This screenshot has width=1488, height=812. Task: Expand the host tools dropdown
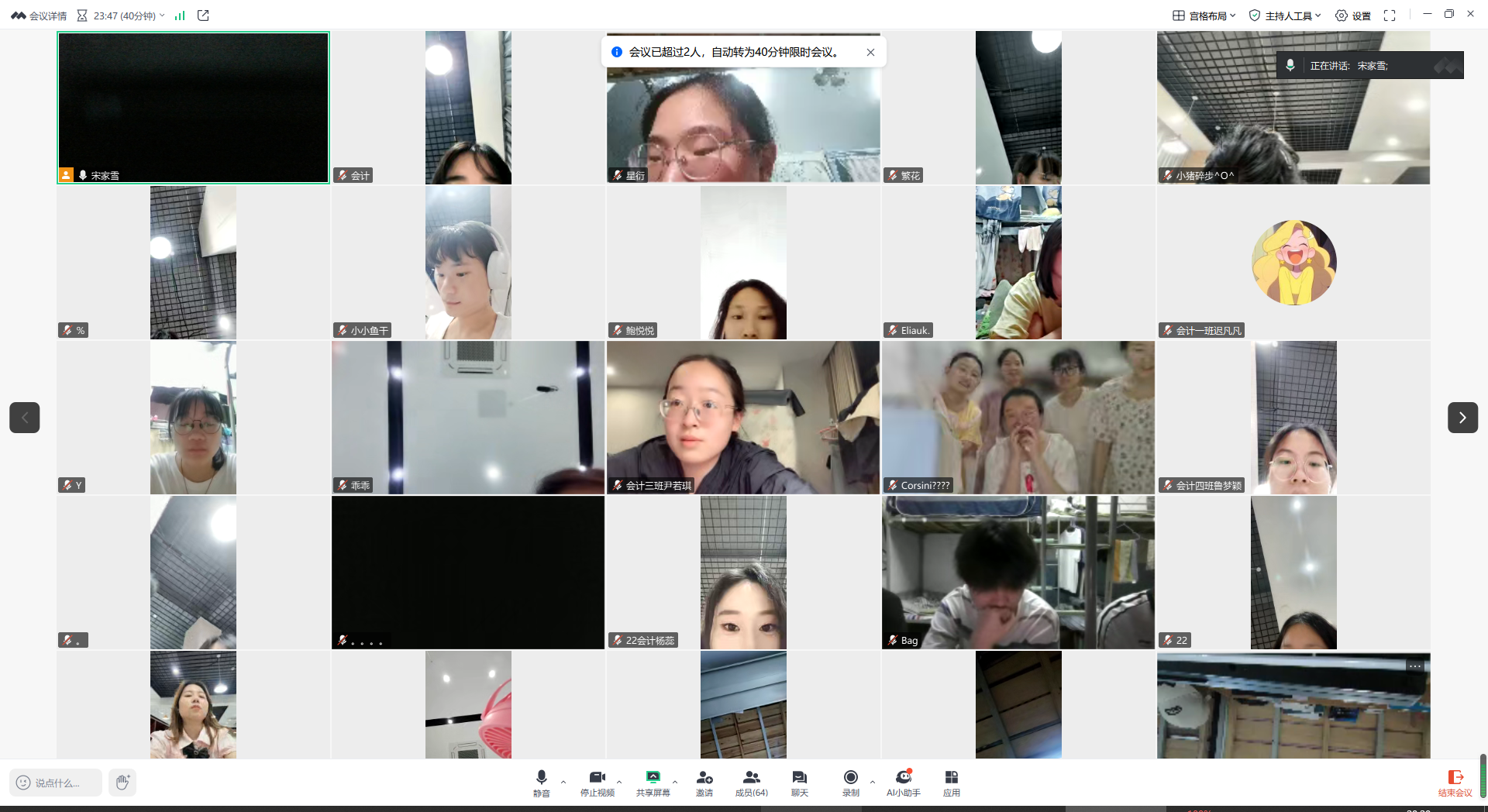[x=1284, y=15]
